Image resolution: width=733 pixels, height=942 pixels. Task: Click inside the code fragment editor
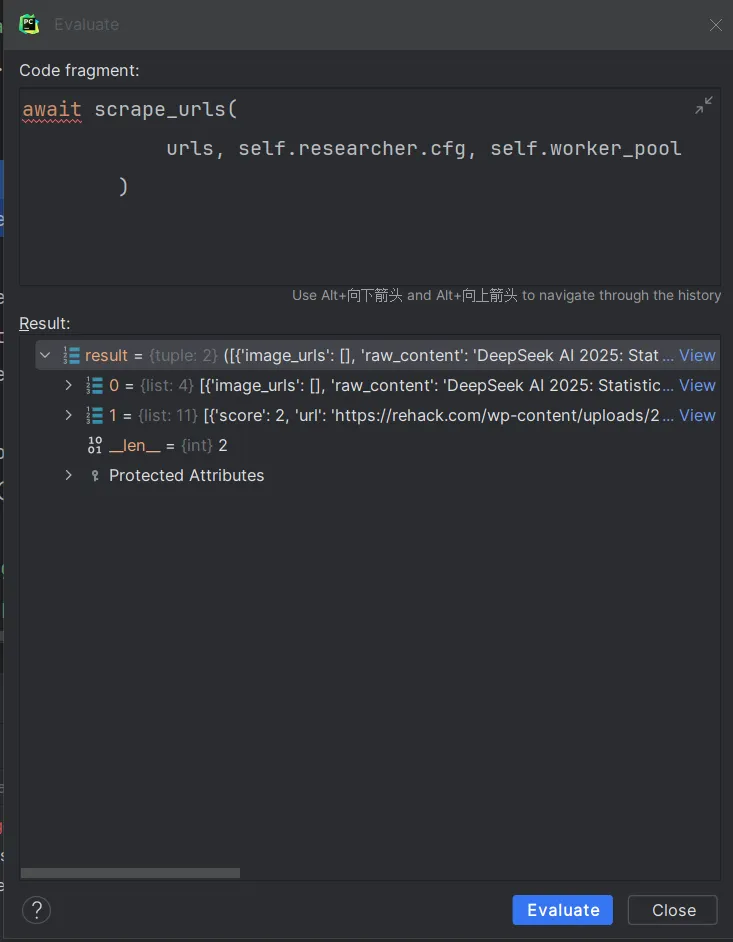370,186
